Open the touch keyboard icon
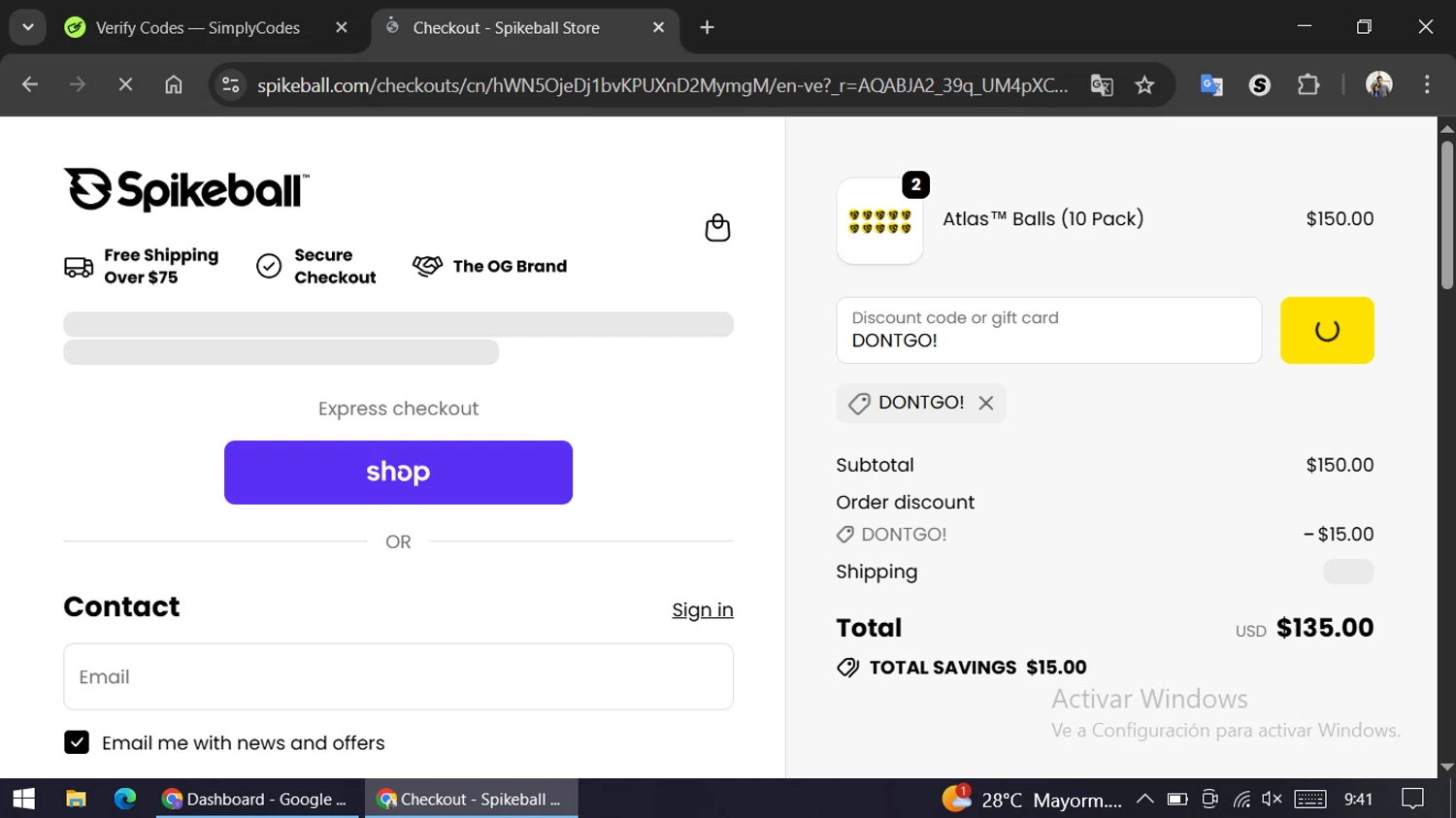Screen dimensions: 1456x818 tap(1310, 799)
